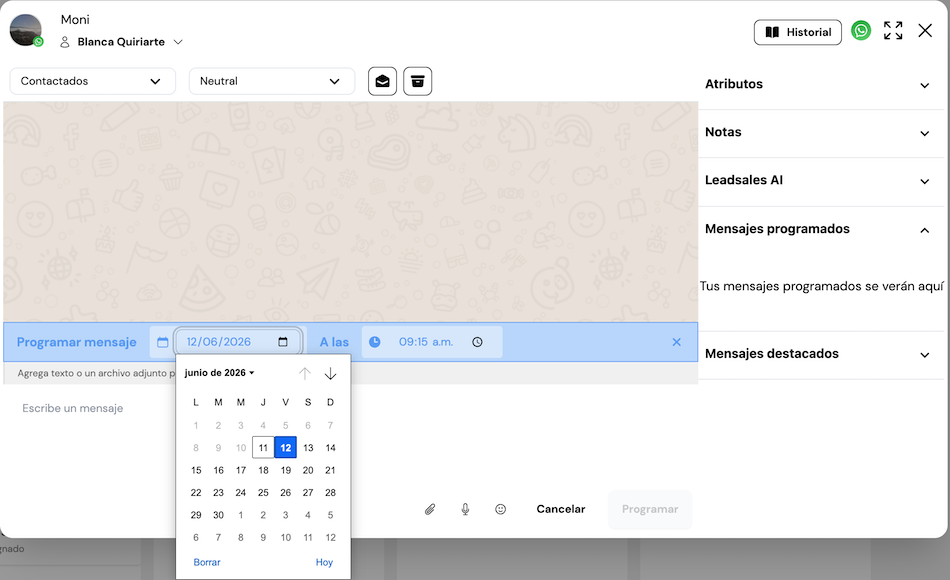Archive the conversation box icon

click(417, 81)
